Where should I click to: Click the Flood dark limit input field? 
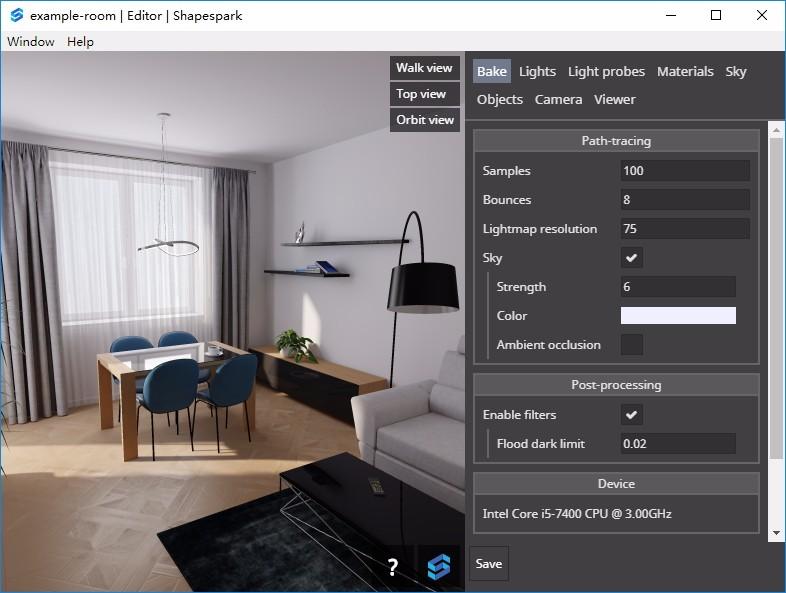678,444
